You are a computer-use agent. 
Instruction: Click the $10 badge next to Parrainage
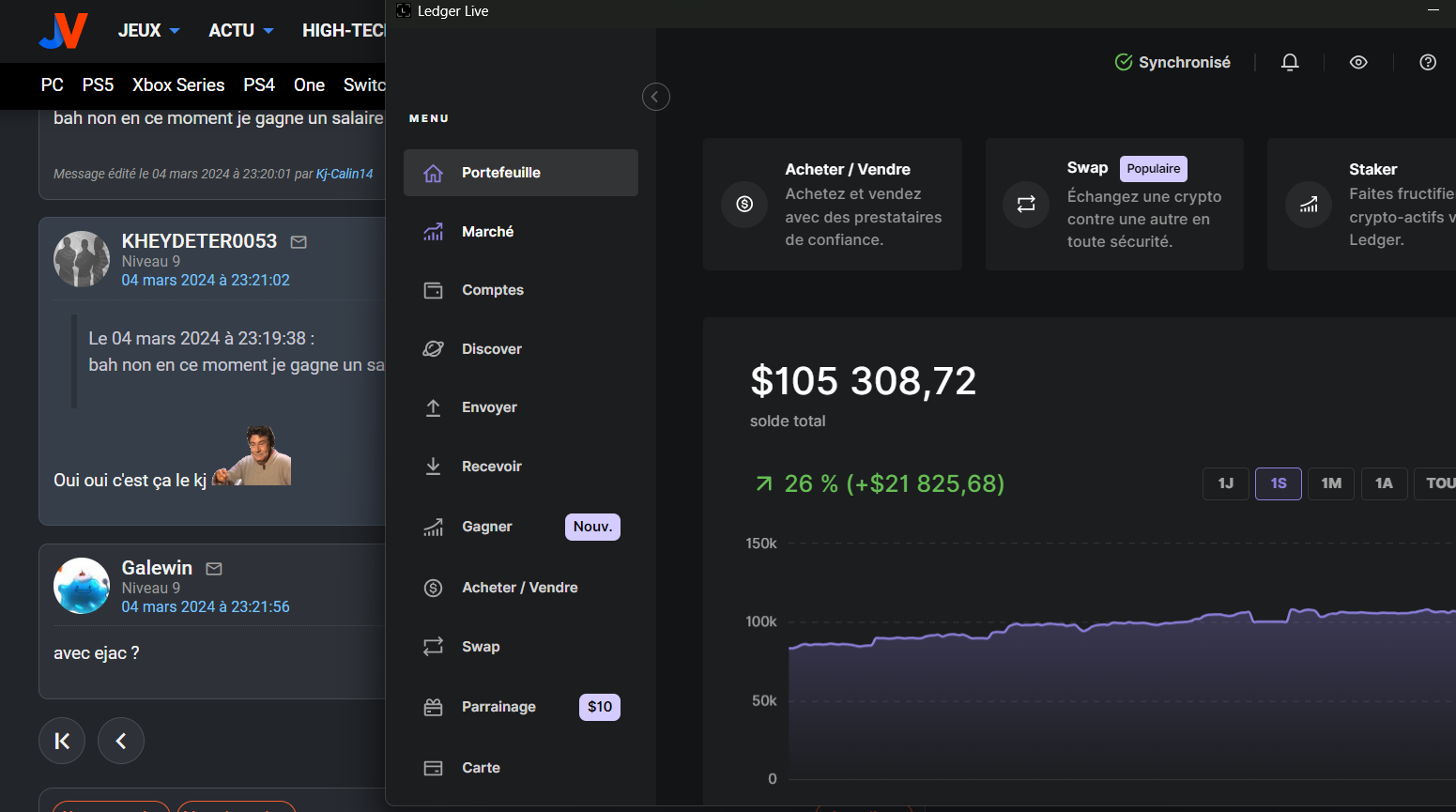(x=600, y=707)
